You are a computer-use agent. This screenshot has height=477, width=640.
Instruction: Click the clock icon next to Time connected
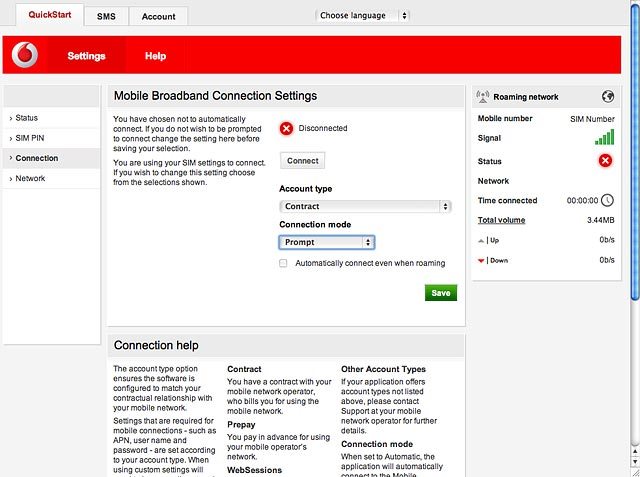coord(607,200)
